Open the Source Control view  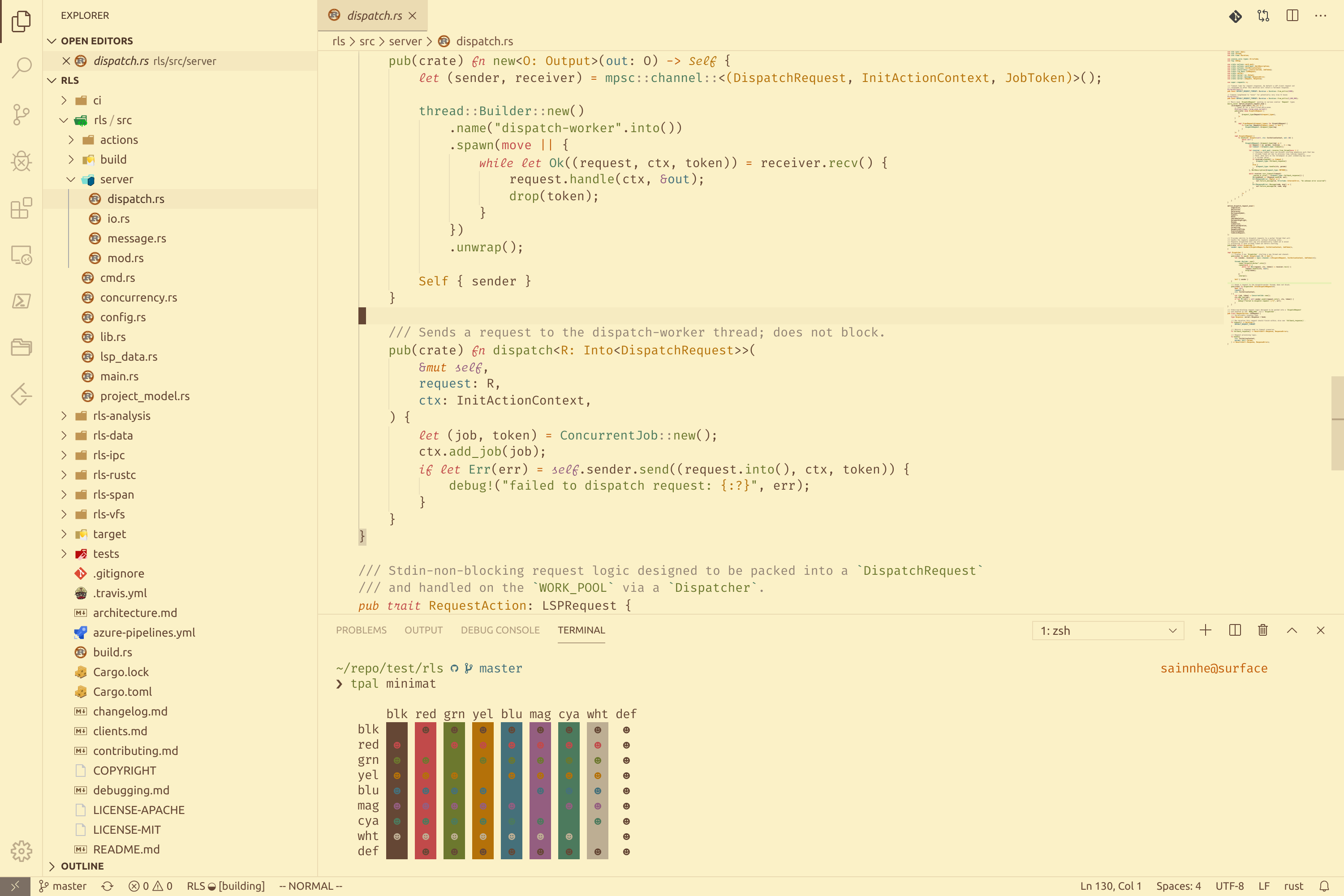pyautogui.click(x=21, y=114)
